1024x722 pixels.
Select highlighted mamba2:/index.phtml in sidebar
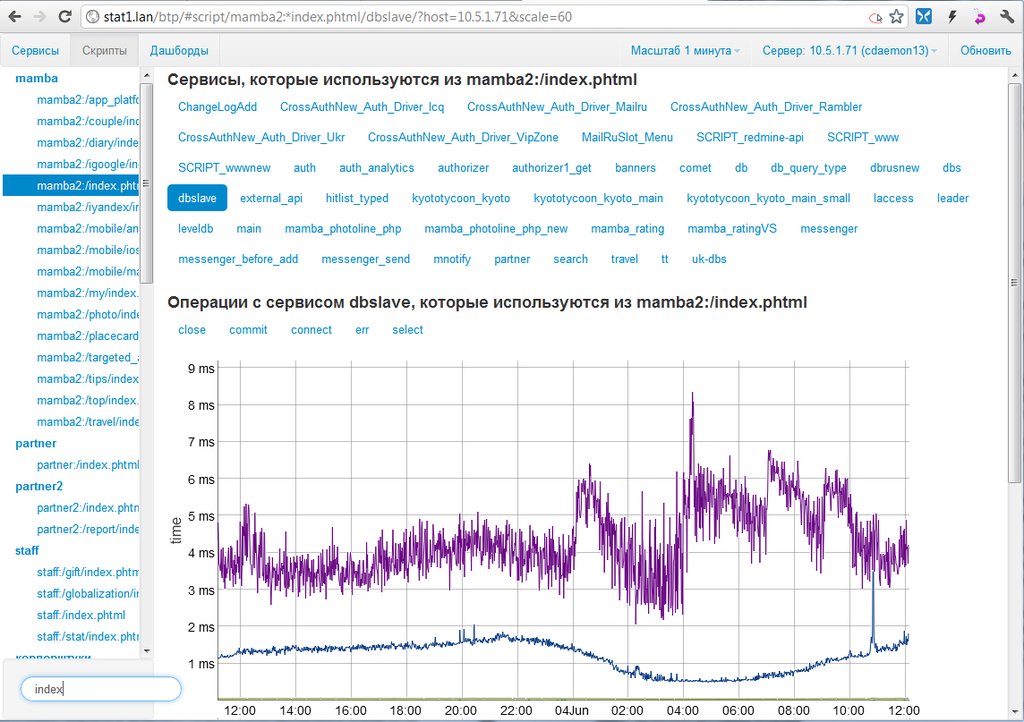click(71, 186)
